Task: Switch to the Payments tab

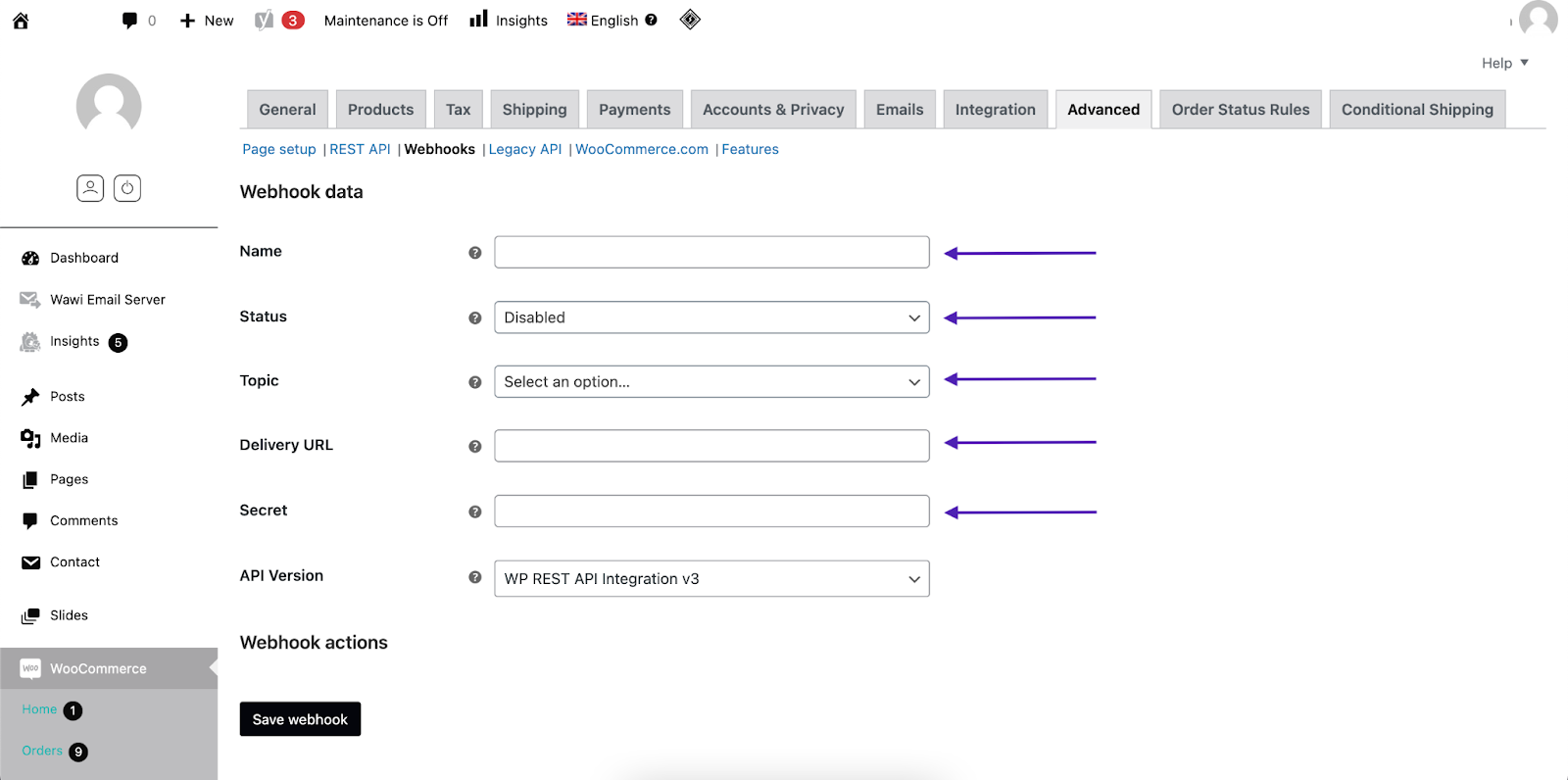Action: pyautogui.click(x=634, y=110)
